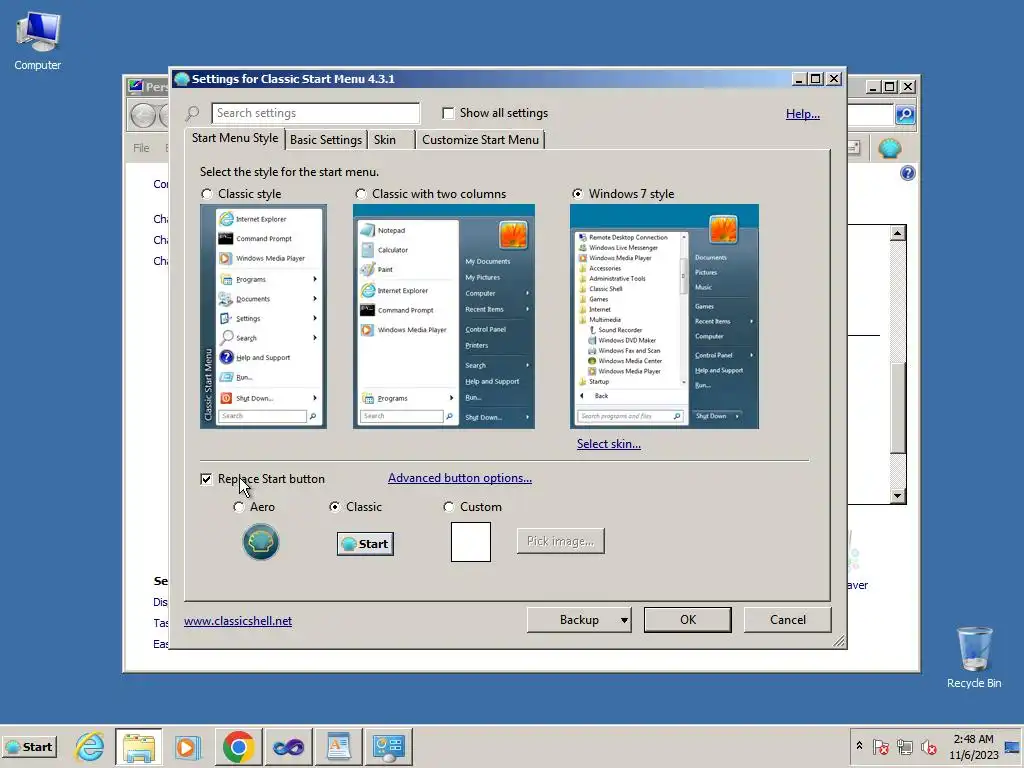This screenshot has height=768, width=1024.
Task: Select Classic with two columns option
Action: [360, 194]
